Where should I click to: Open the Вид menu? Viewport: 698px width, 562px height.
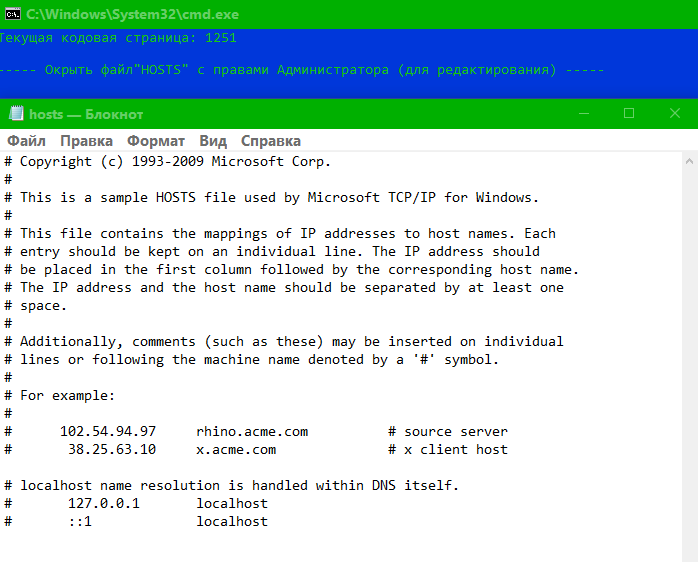point(213,141)
